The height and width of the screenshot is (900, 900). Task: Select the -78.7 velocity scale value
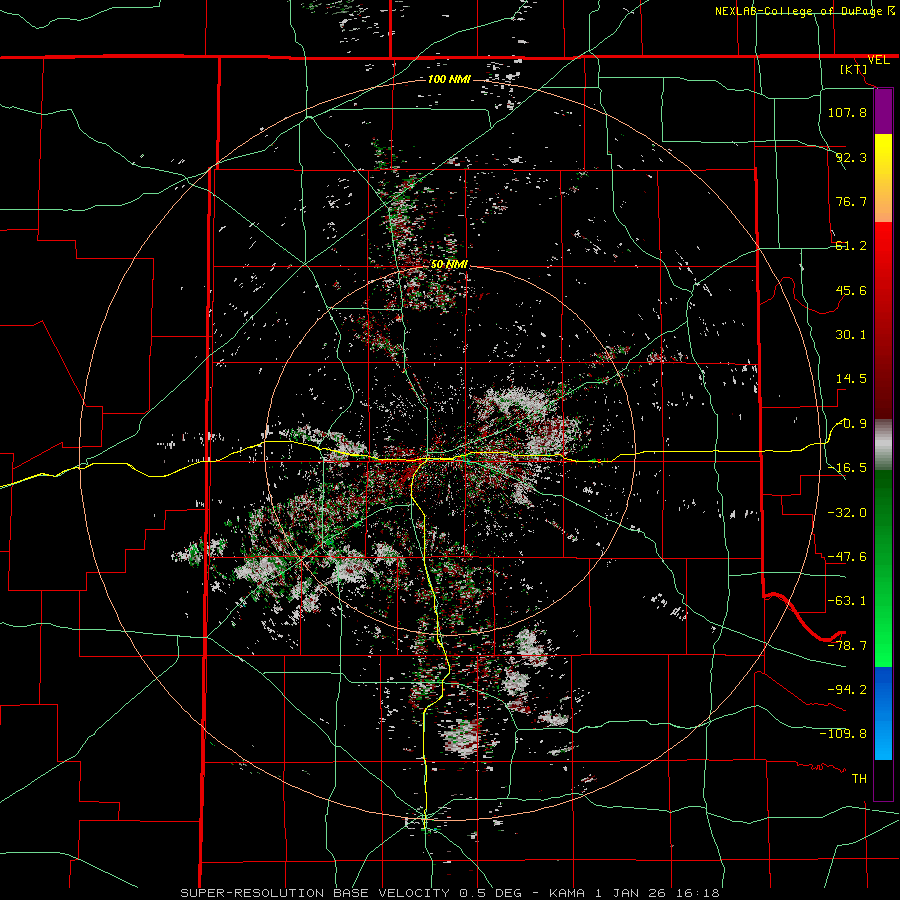847,646
